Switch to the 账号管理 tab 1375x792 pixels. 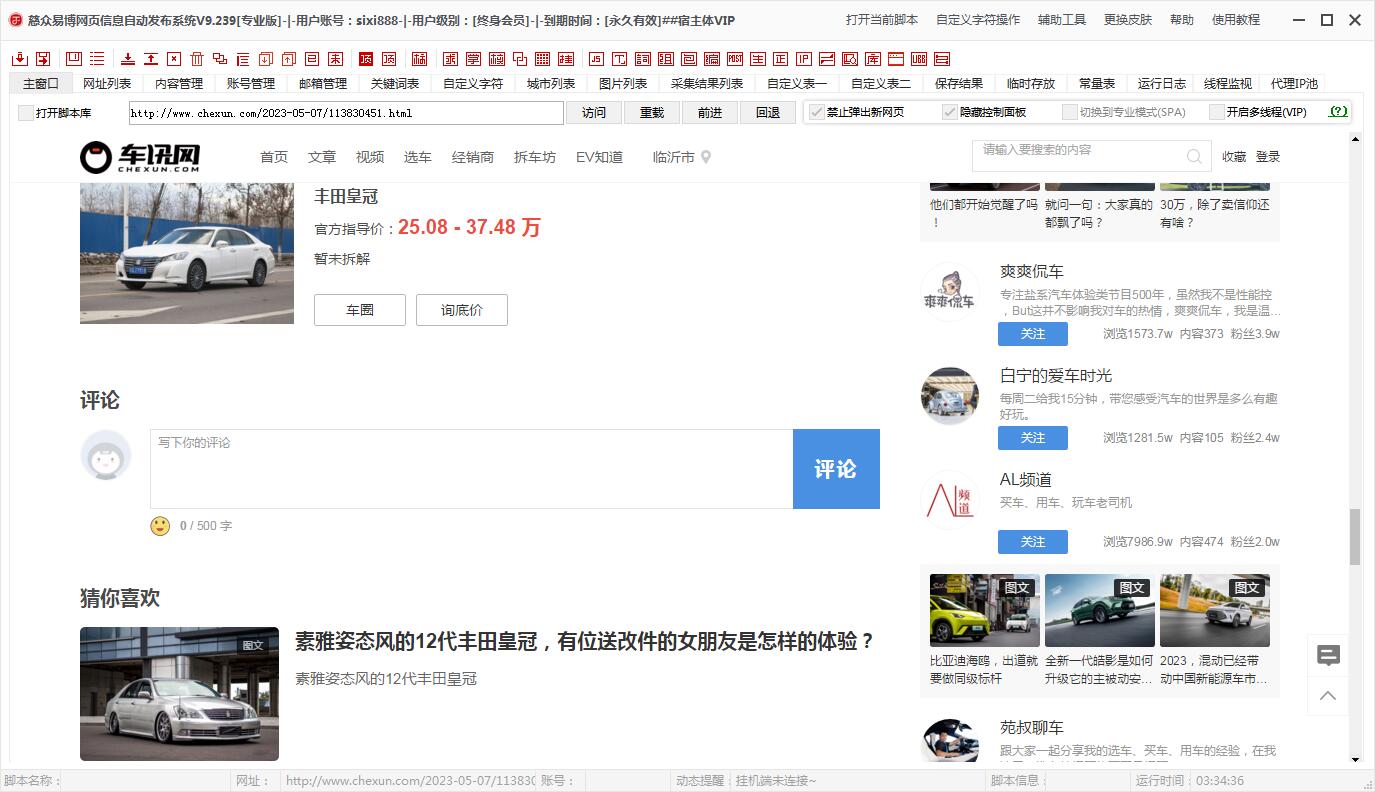pos(251,84)
